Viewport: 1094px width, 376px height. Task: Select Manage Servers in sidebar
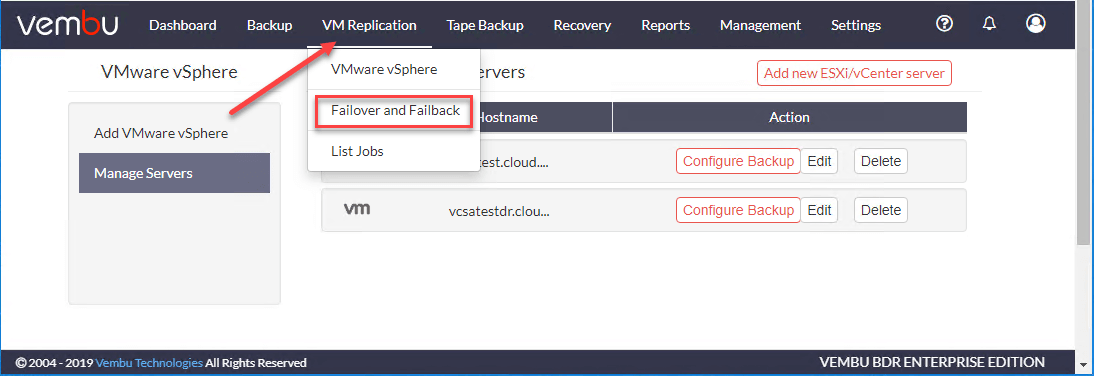tap(174, 173)
